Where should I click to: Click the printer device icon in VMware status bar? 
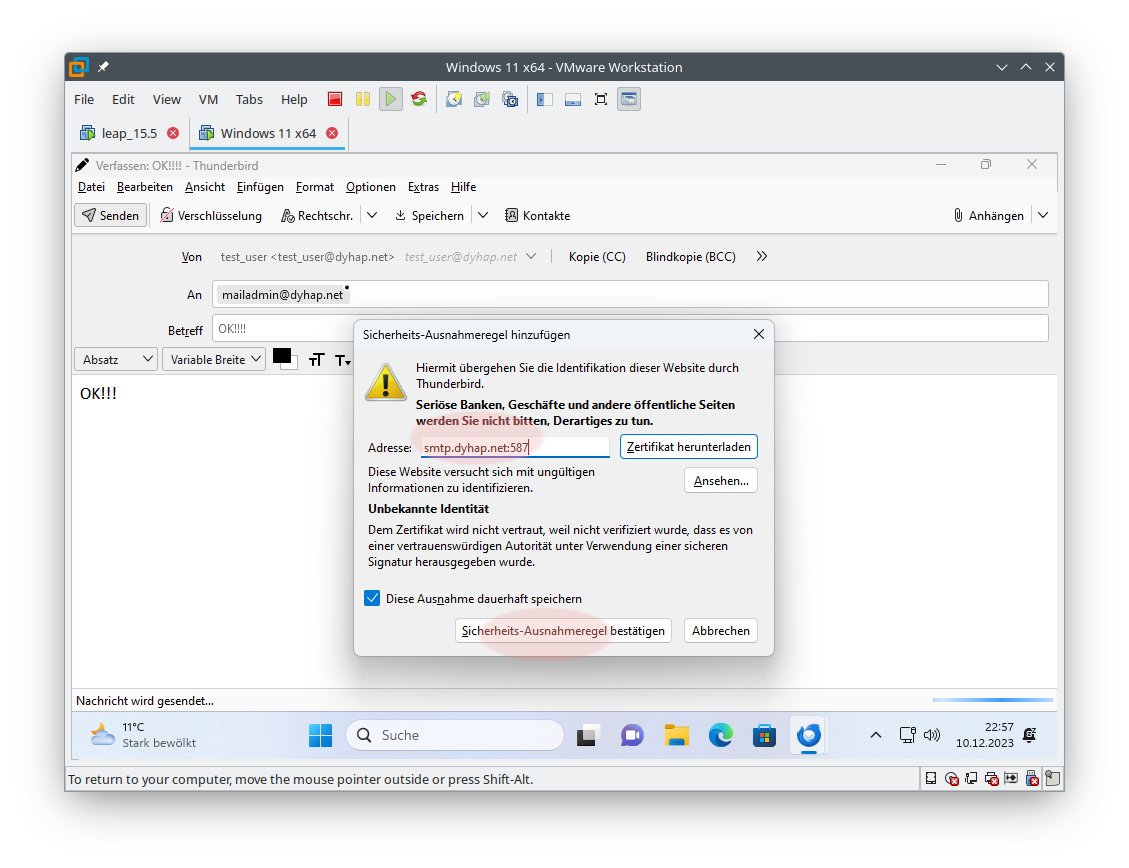click(991, 778)
